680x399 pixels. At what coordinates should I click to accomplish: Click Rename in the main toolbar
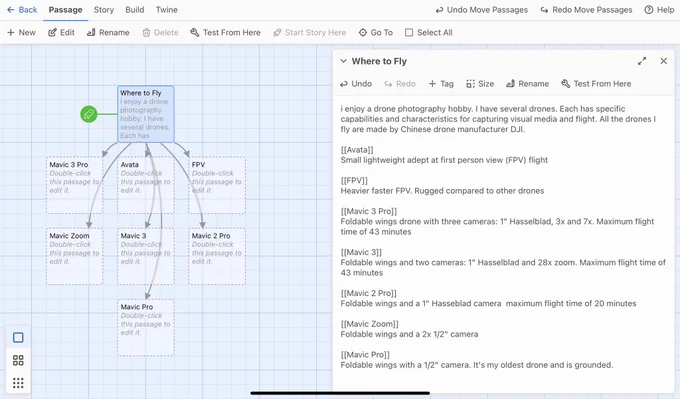pos(108,33)
